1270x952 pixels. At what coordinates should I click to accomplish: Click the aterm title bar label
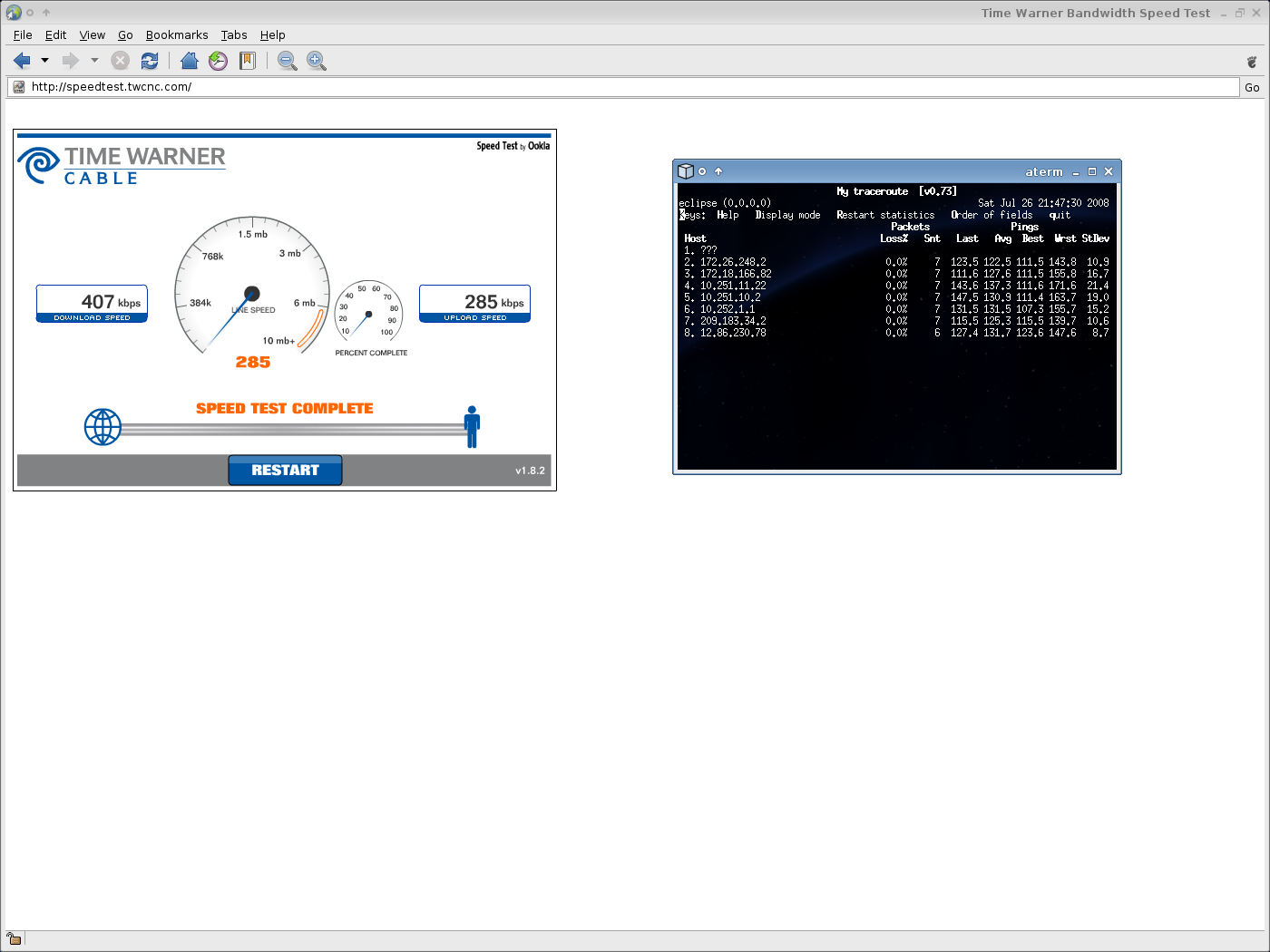click(x=1044, y=171)
